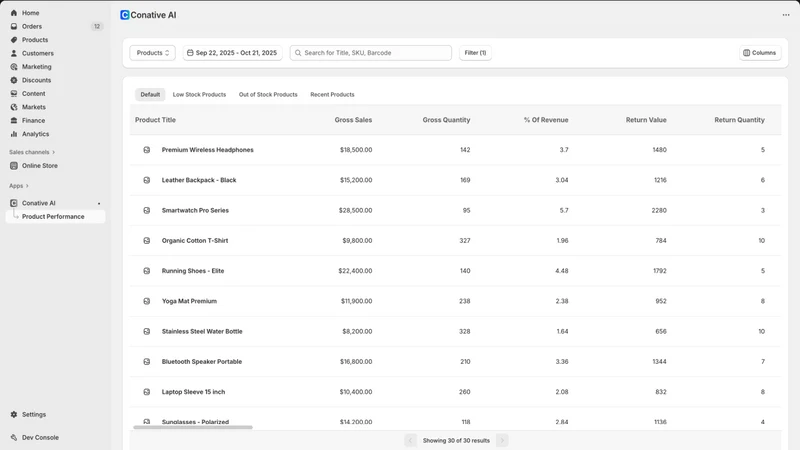Click the Premium Wireless Headphones title

(207, 150)
